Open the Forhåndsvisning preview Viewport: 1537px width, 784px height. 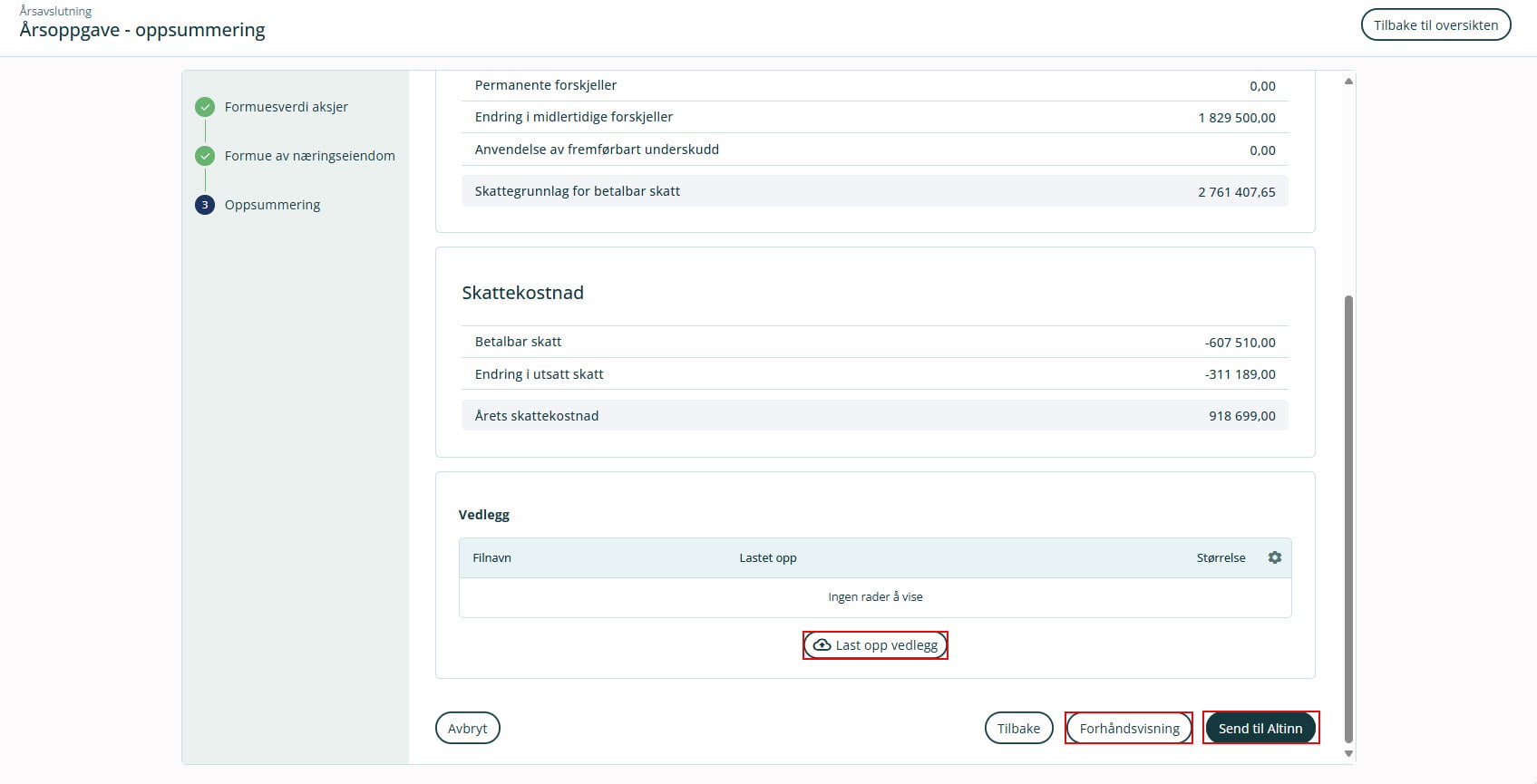pyautogui.click(x=1129, y=728)
